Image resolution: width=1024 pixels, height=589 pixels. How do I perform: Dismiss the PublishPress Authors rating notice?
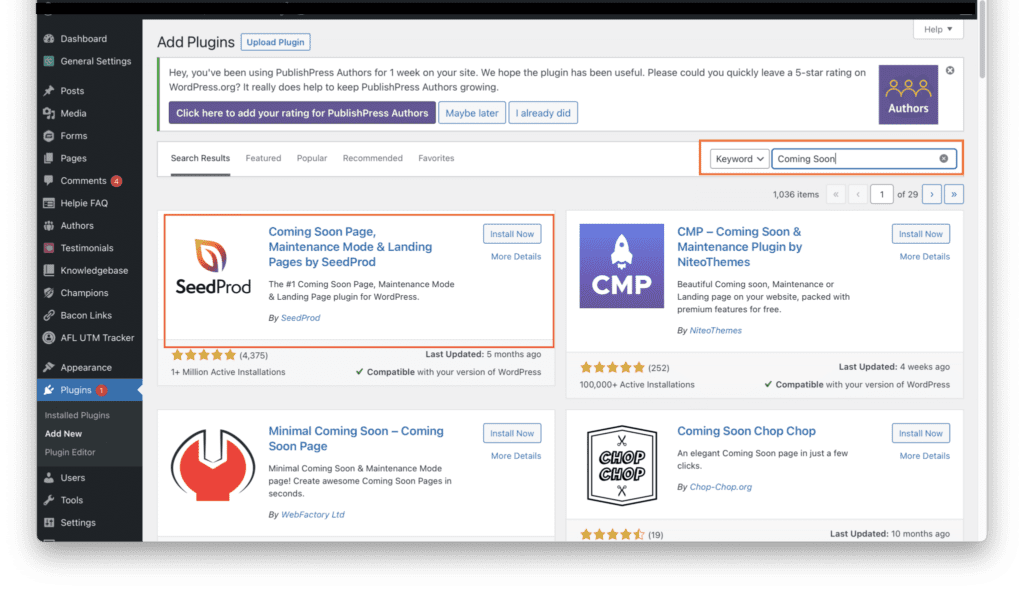coord(949,71)
